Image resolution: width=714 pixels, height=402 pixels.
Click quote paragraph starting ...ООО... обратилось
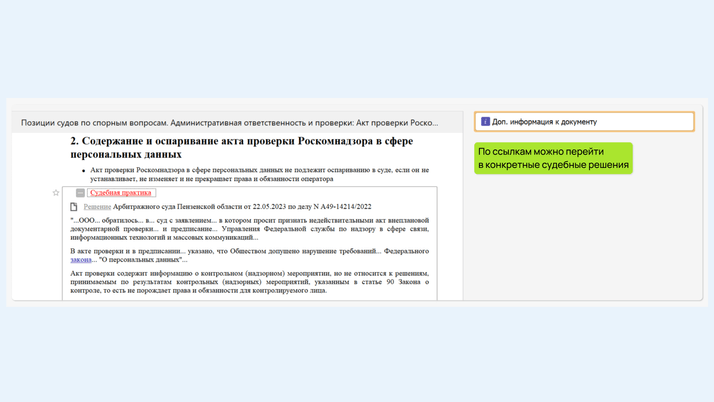pos(250,229)
